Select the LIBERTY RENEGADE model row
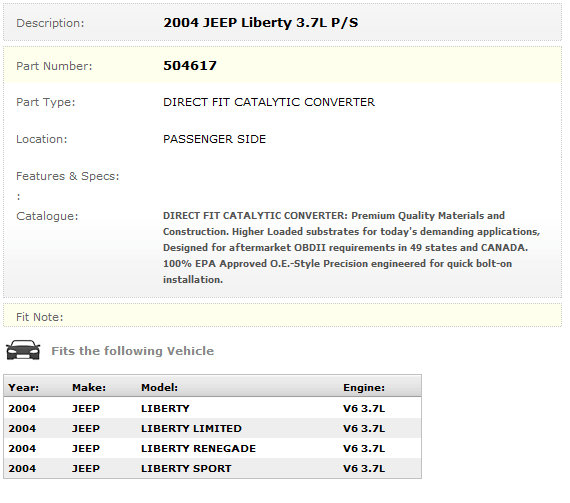The height and width of the screenshot is (503, 570). pyautogui.click(x=212, y=448)
